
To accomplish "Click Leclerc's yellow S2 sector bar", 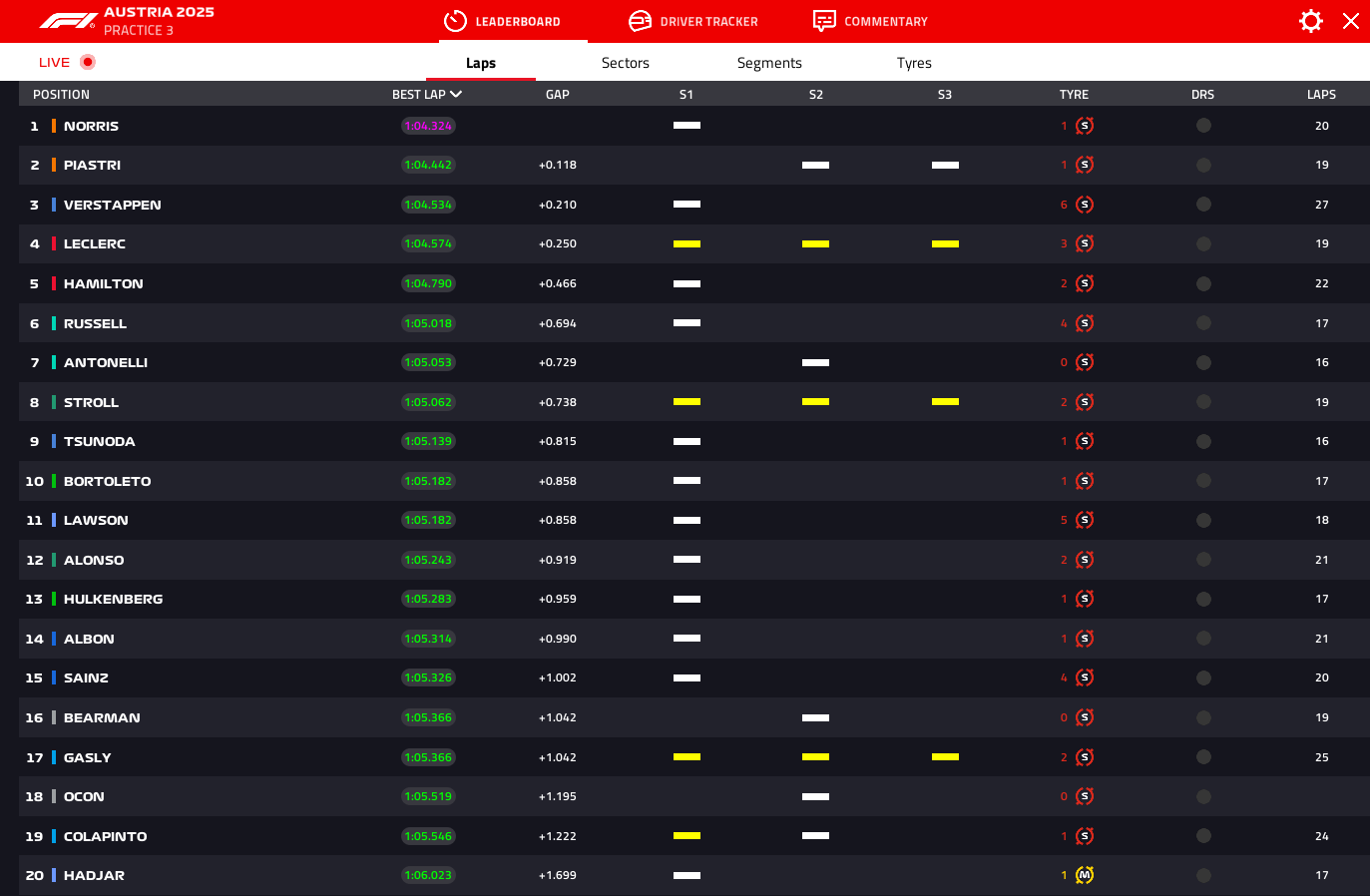I will pyautogui.click(x=815, y=243).
